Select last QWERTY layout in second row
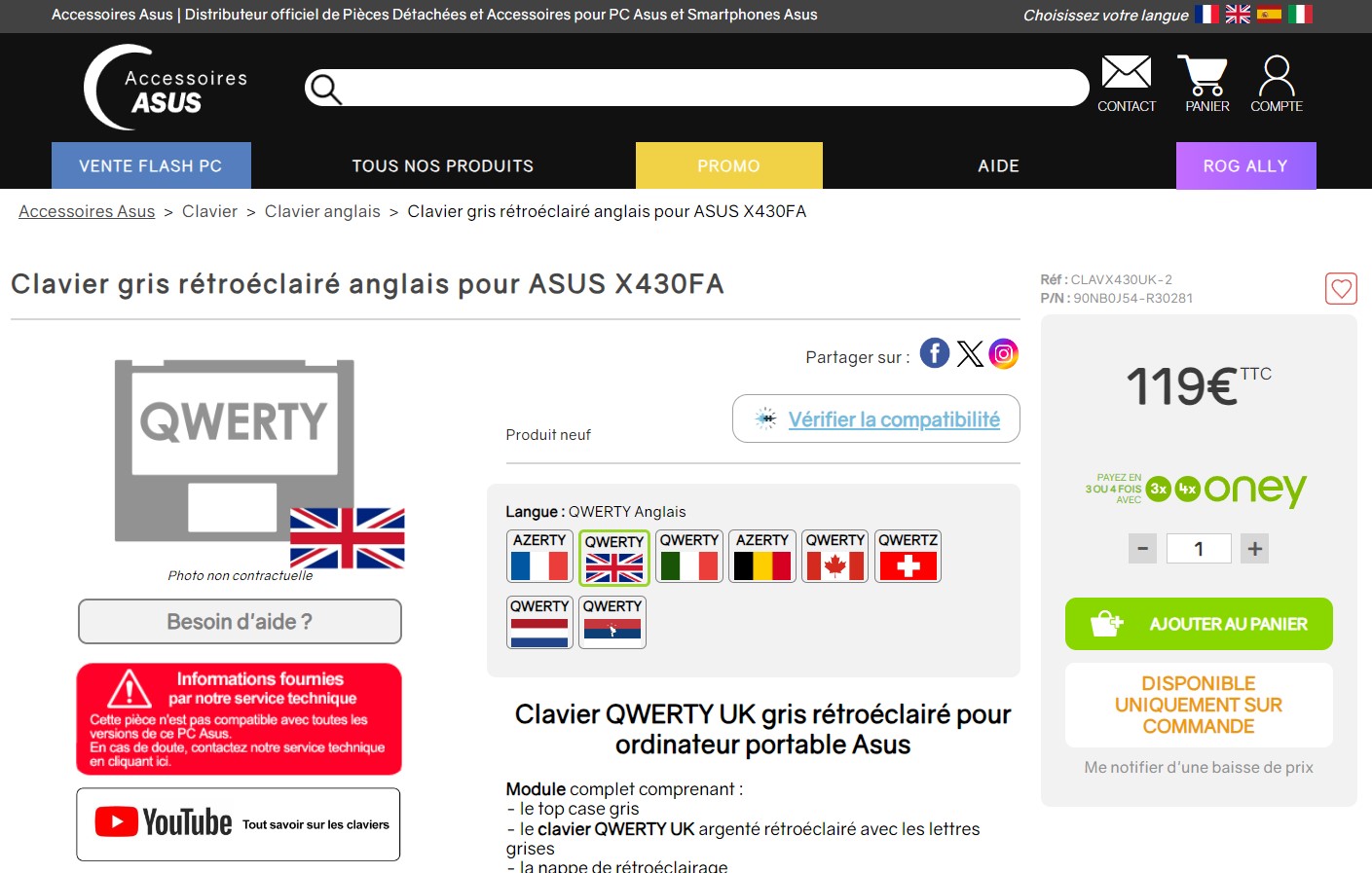Screen dimensions: 1372x873 pyautogui.click(x=612, y=622)
